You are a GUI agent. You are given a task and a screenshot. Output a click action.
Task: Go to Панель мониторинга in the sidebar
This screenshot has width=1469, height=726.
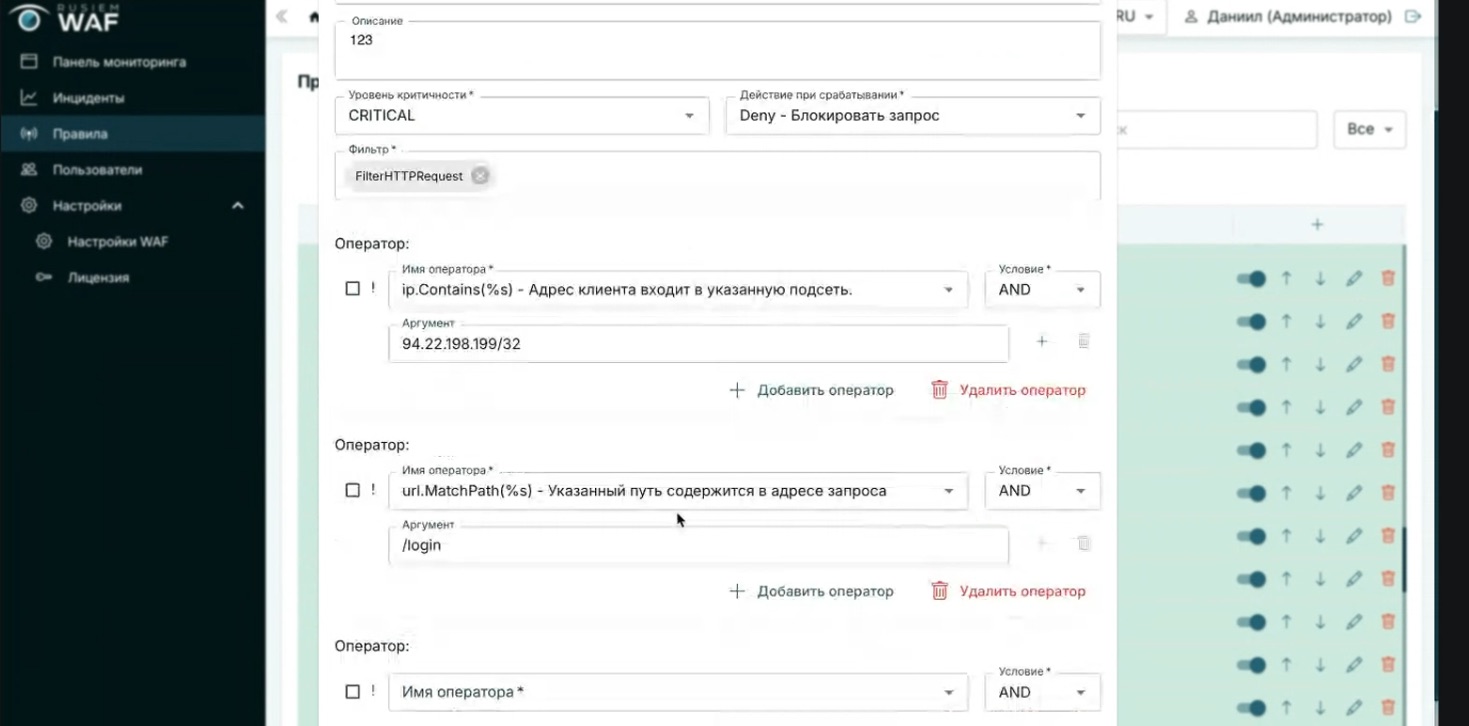118,62
